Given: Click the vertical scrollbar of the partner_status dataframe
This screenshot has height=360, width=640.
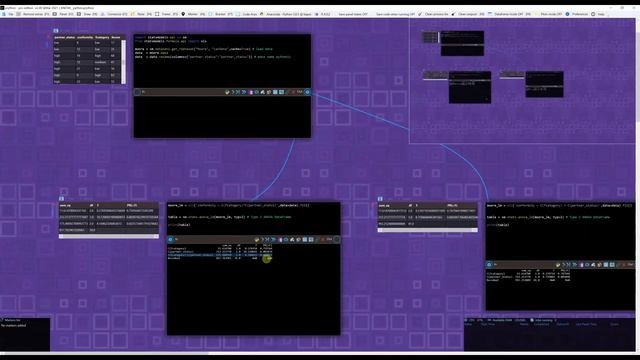Looking at the screenshot, I should pyautogui.click(x=124, y=61).
